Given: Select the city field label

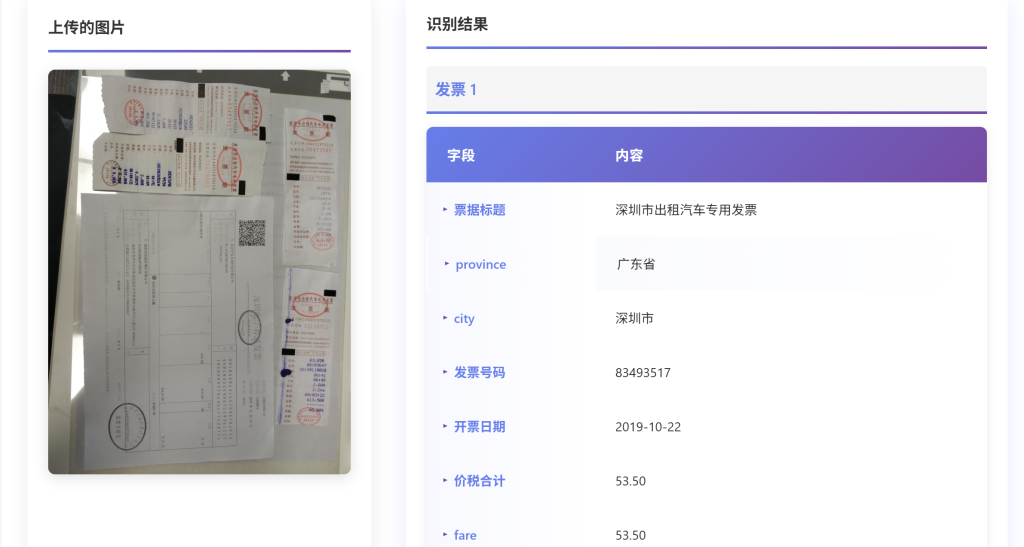Looking at the screenshot, I should click(464, 319).
